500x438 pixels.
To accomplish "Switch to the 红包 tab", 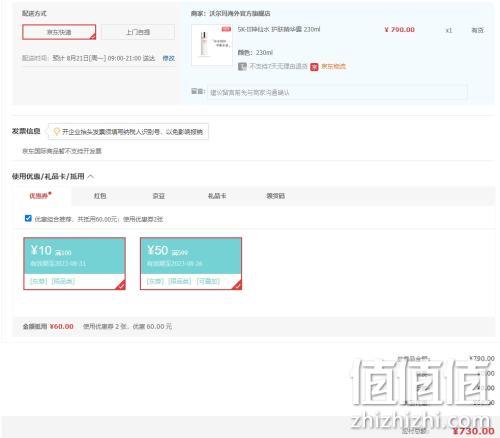I will 100,196.
